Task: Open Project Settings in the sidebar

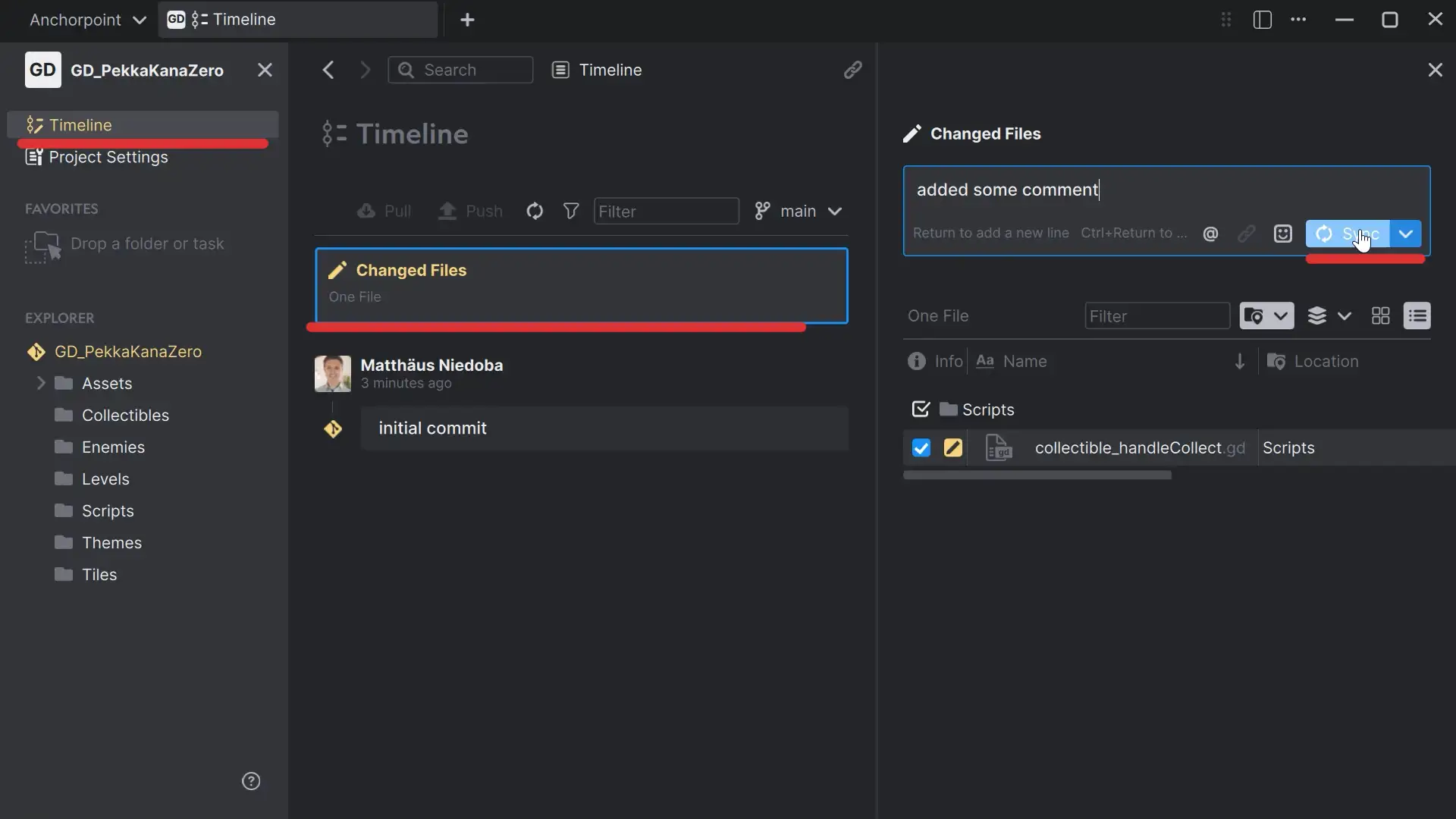Action: point(108,157)
